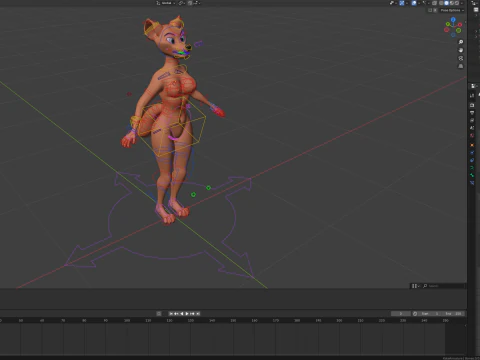
Task: Open the View Layer properties tab
Action: (x=472, y=119)
